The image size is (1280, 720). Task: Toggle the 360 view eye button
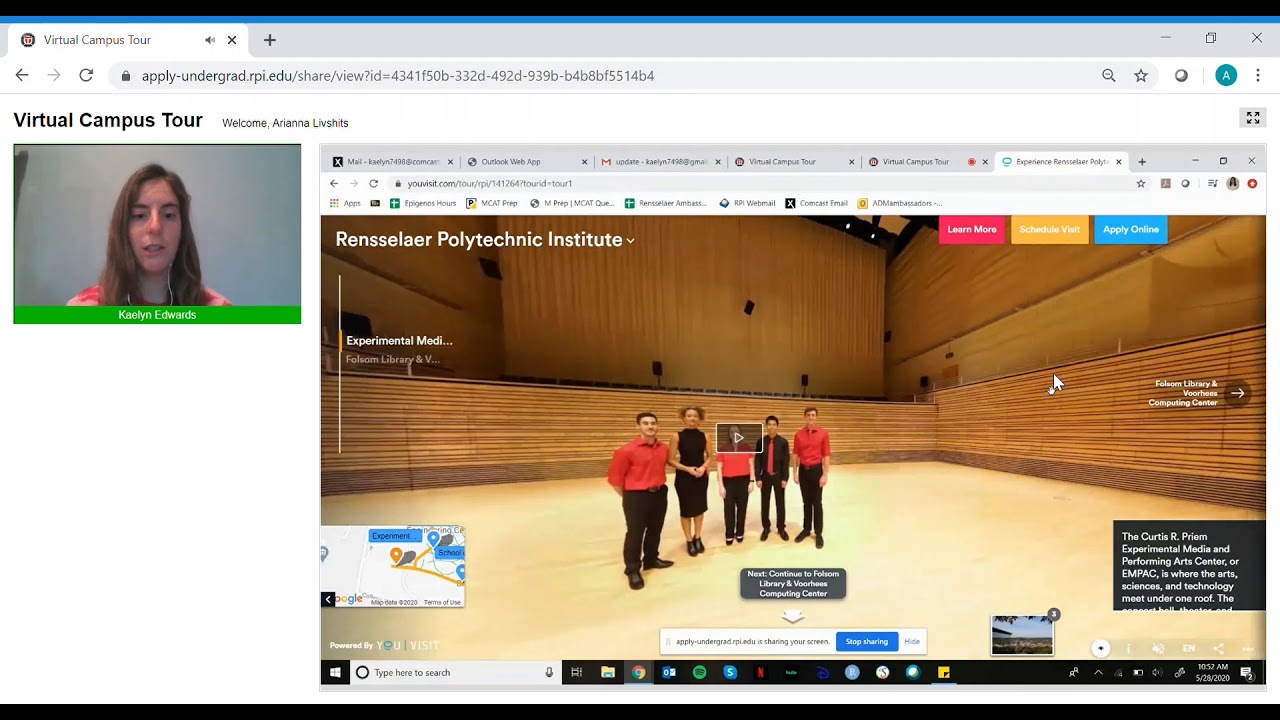pyautogui.click(x=1100, y=648)
